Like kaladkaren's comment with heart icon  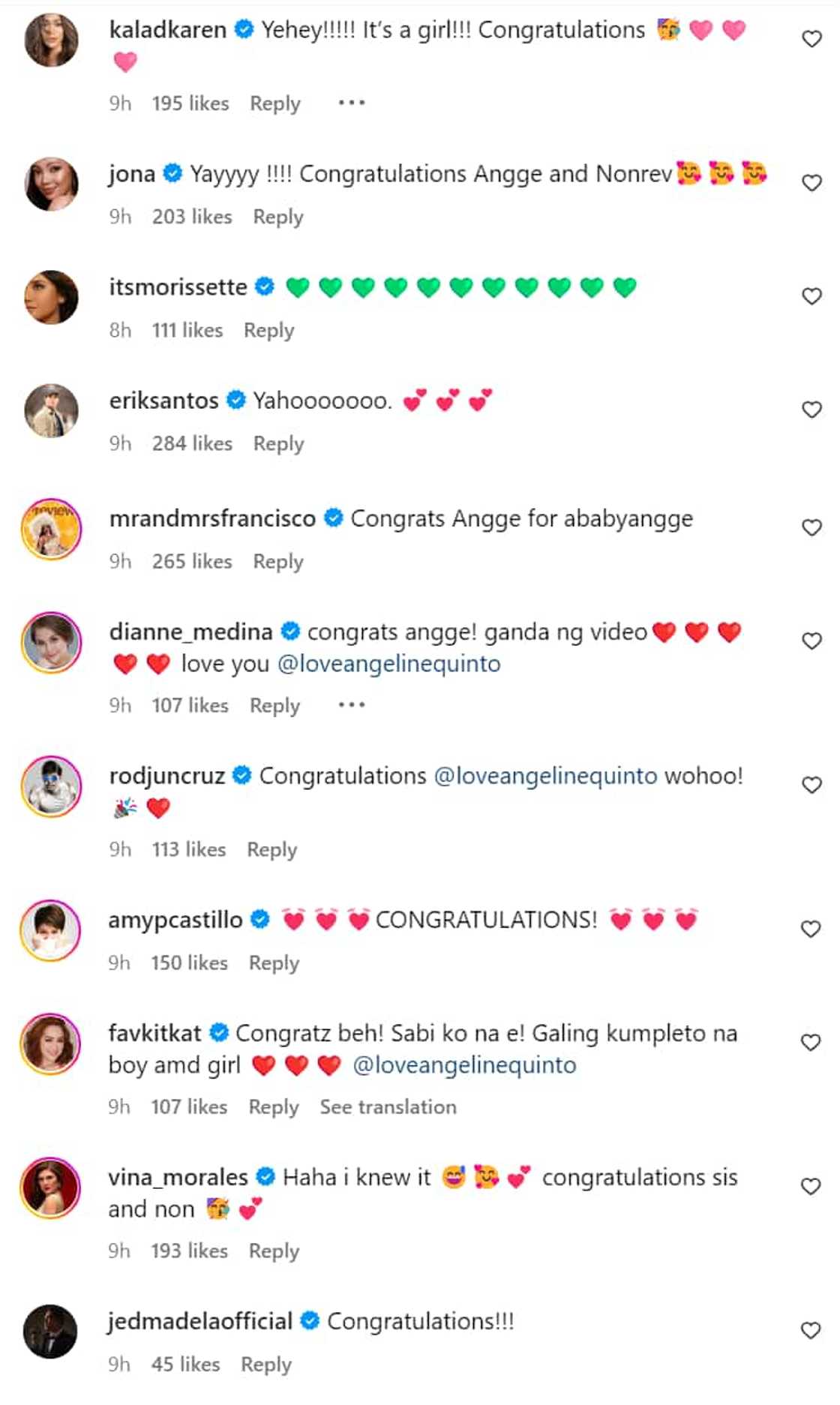coord(811,39)
